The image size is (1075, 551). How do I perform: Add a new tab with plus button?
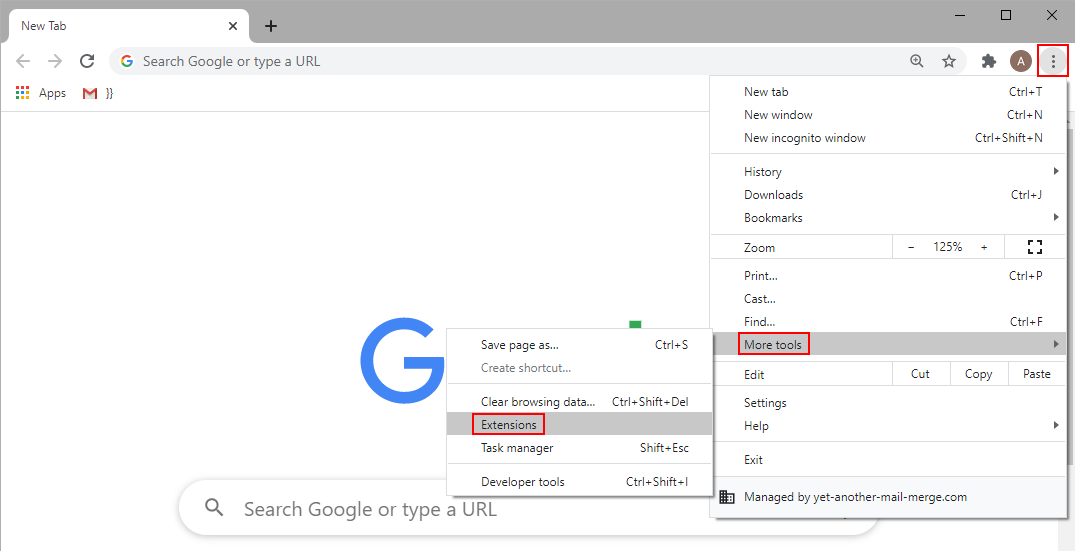point(271,26)
